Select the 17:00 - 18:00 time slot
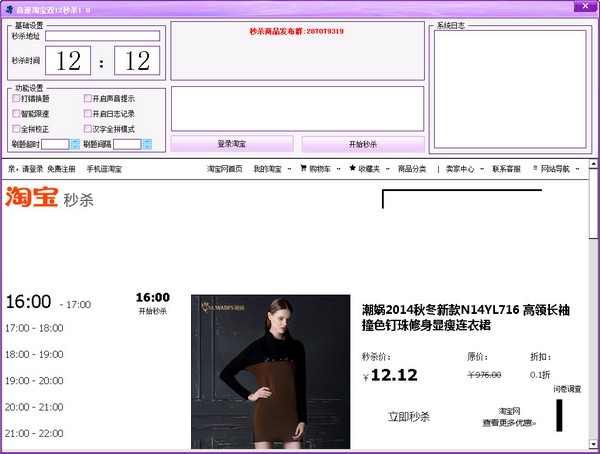Image resolution: width=600 pixels, height=454 pixels. point(34,328)
